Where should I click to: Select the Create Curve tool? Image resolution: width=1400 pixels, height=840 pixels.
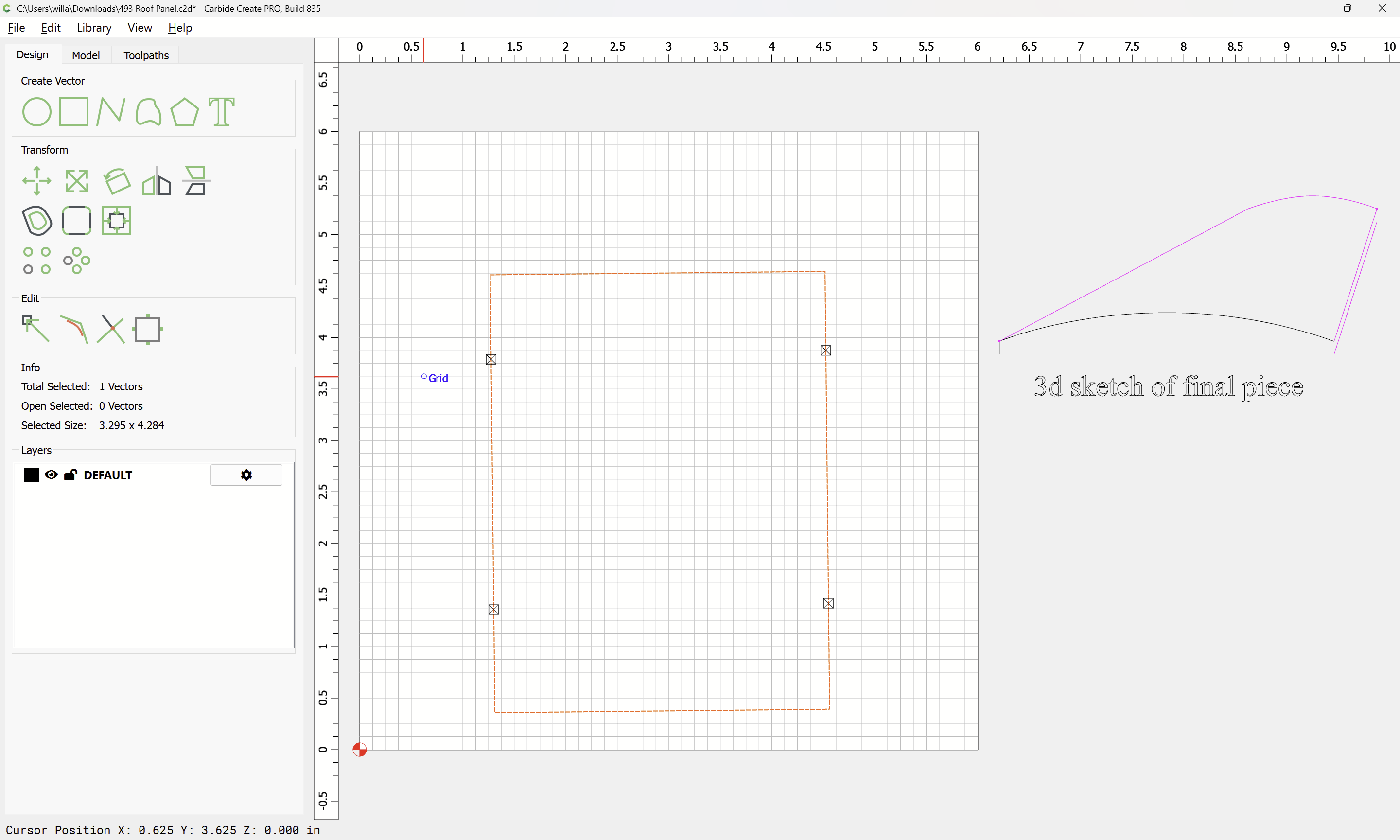click(x=148, y=111)
